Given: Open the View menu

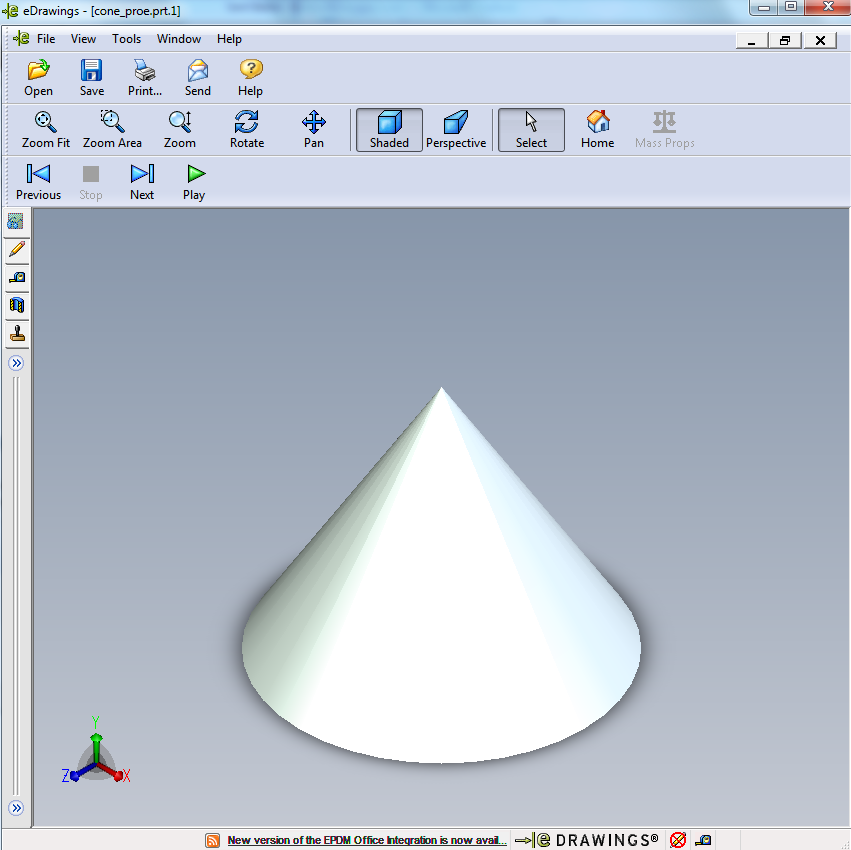Looking at the screenshot, I should [x=84, y=39].
